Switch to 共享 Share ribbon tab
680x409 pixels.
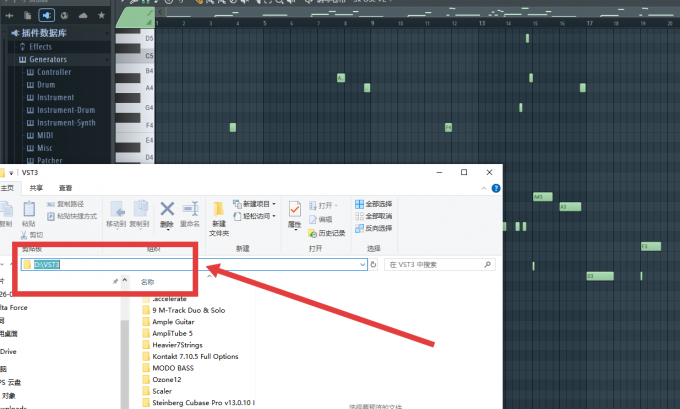coord(36,188)
